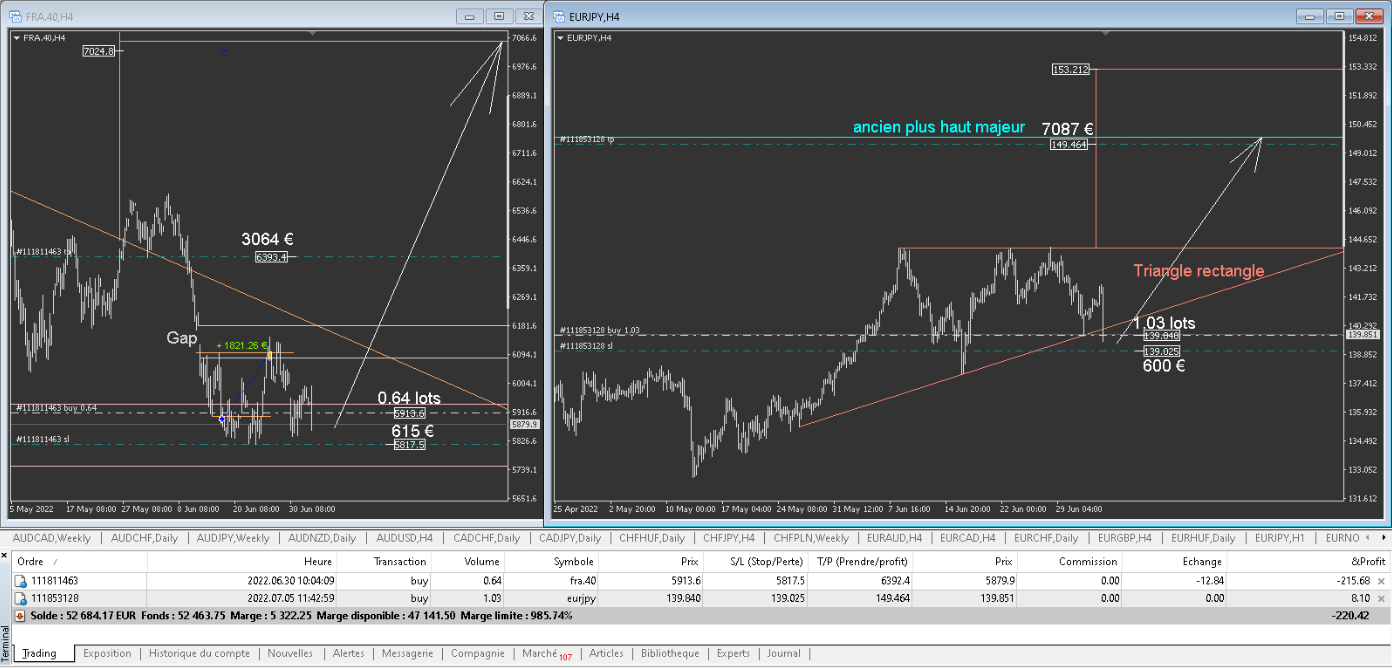Click the EURJPY chart window icon
This screenshot has width=1392, height=668.
(558, 16)
